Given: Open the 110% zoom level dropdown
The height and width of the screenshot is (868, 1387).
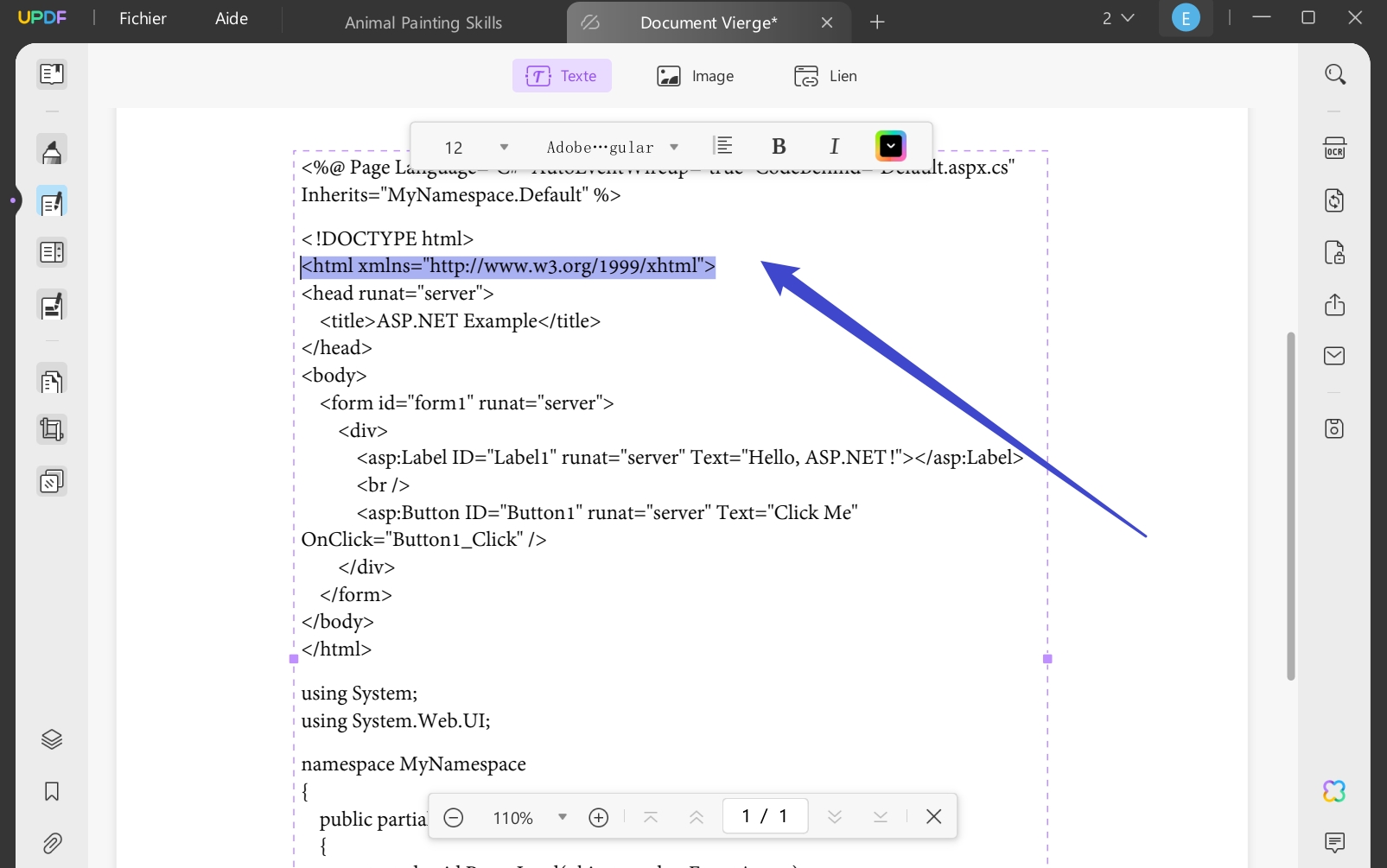Looking at the screenshot, I should [x=529, y=818].
